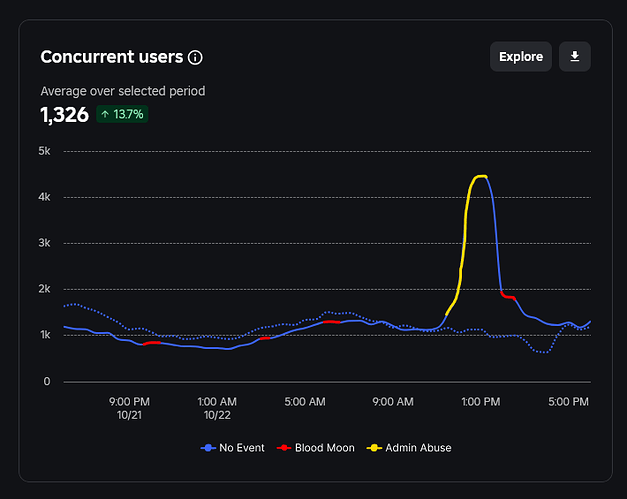
Task: Download the chart data using the download icon
Action: coord(575,56)
